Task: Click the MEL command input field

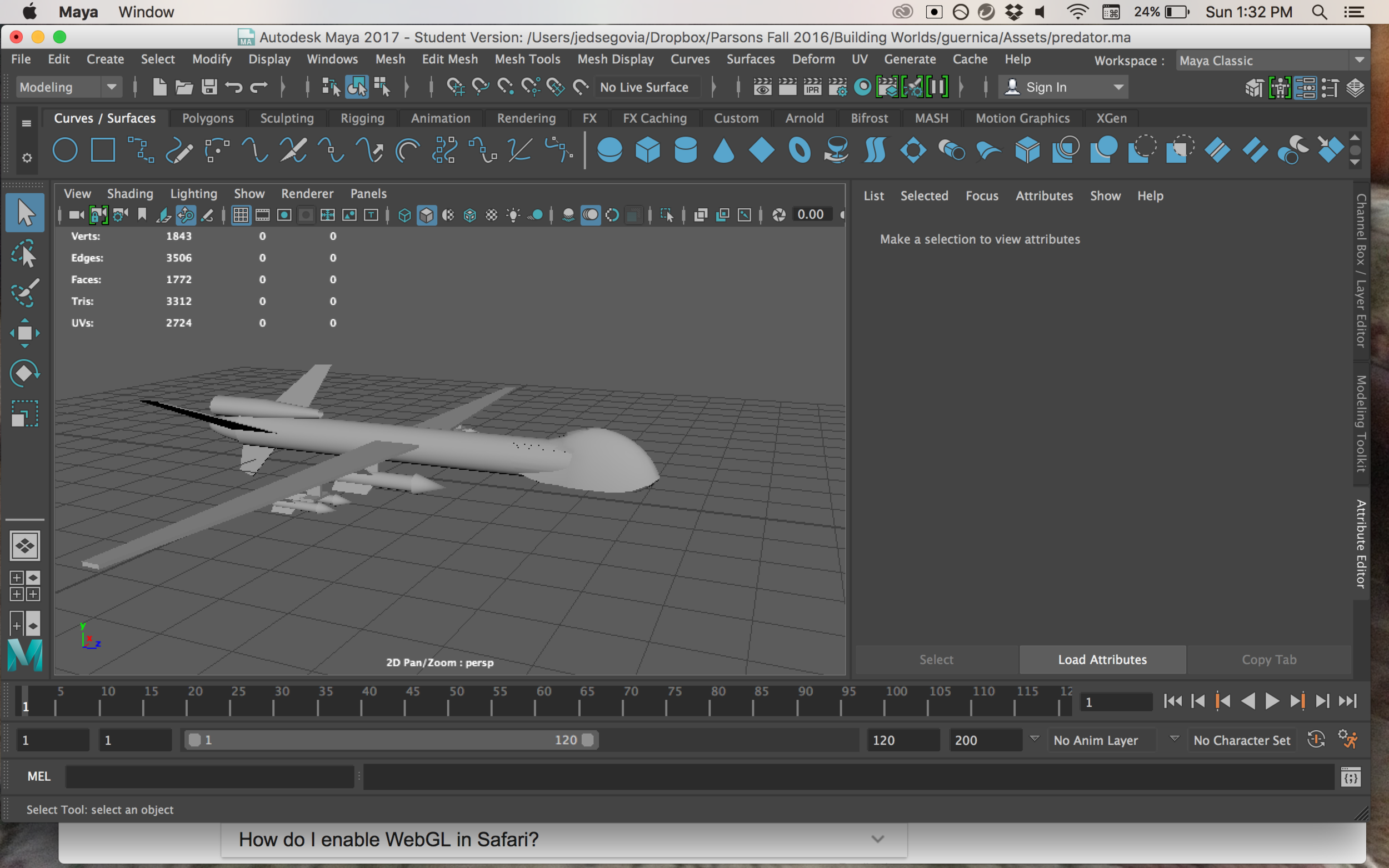Action: 209,777
